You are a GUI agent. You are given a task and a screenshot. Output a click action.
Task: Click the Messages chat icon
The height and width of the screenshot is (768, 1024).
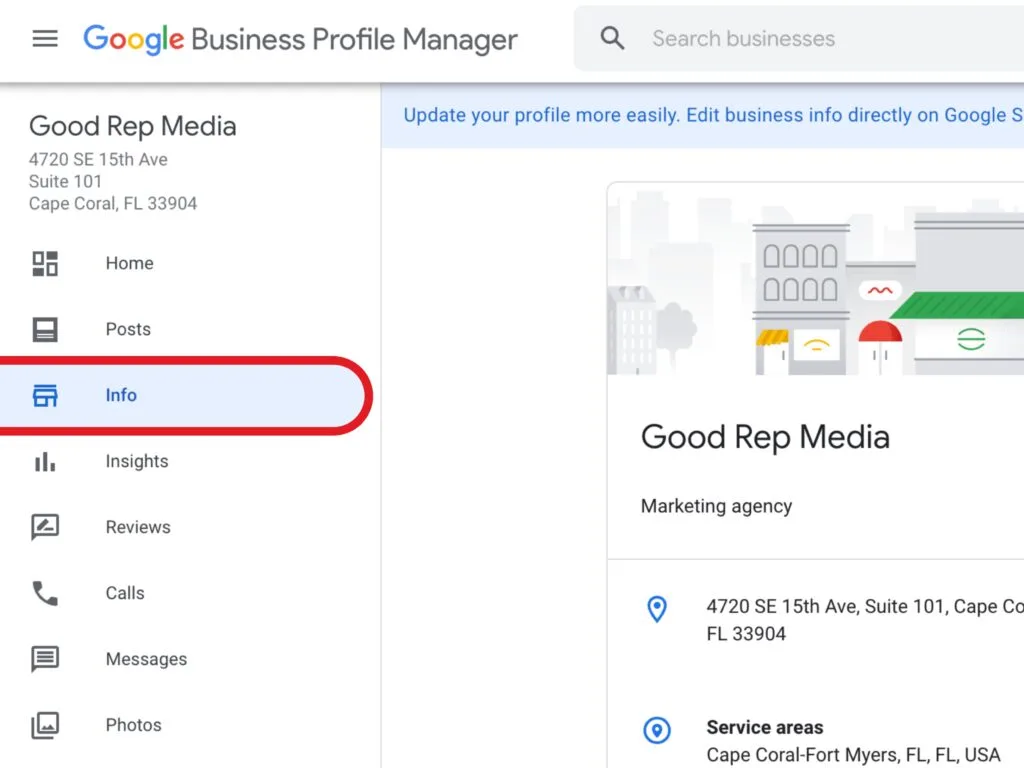pyautogui.click(x=45, y=659)
